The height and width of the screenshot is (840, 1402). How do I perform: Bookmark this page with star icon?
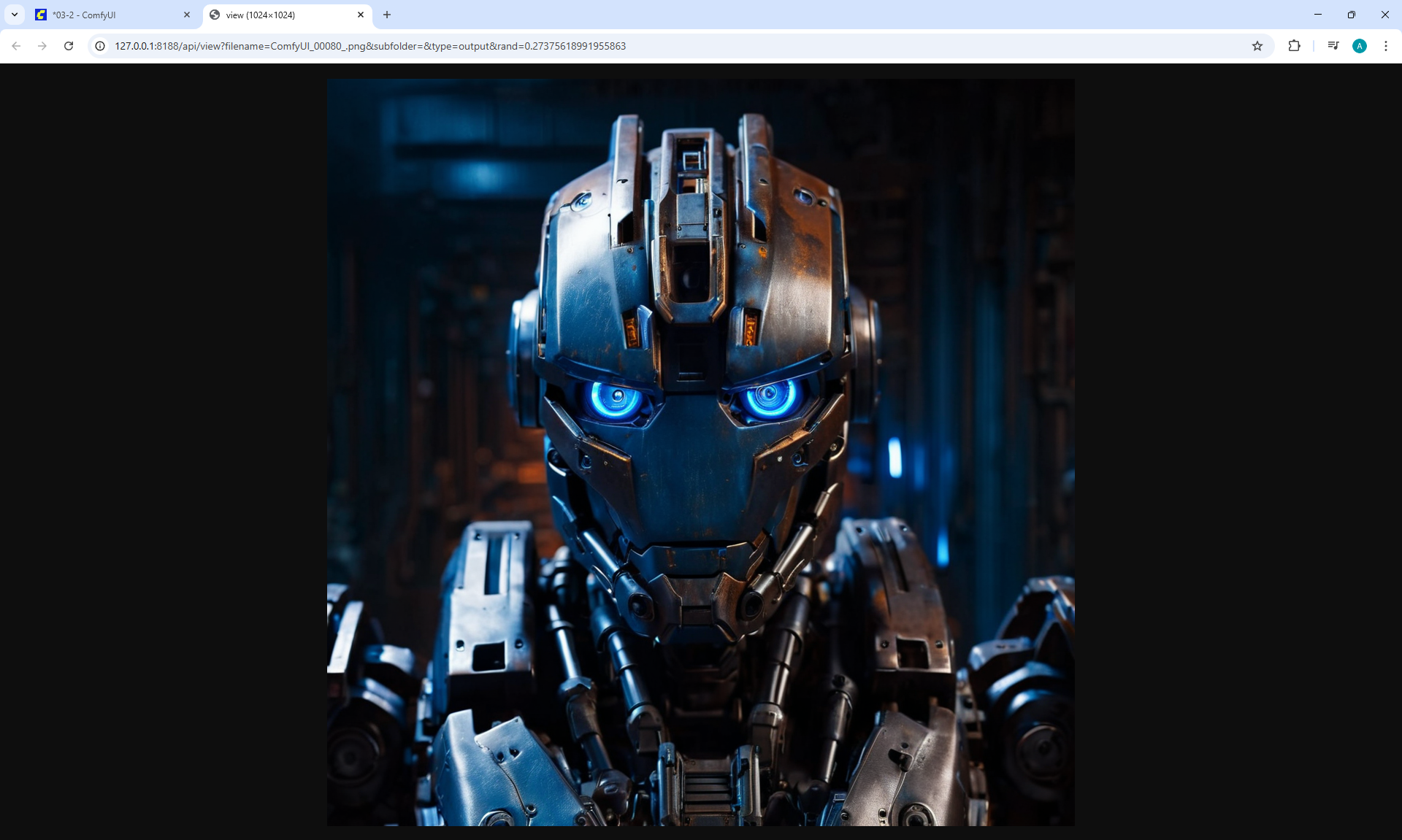[x=1257, y=46]
